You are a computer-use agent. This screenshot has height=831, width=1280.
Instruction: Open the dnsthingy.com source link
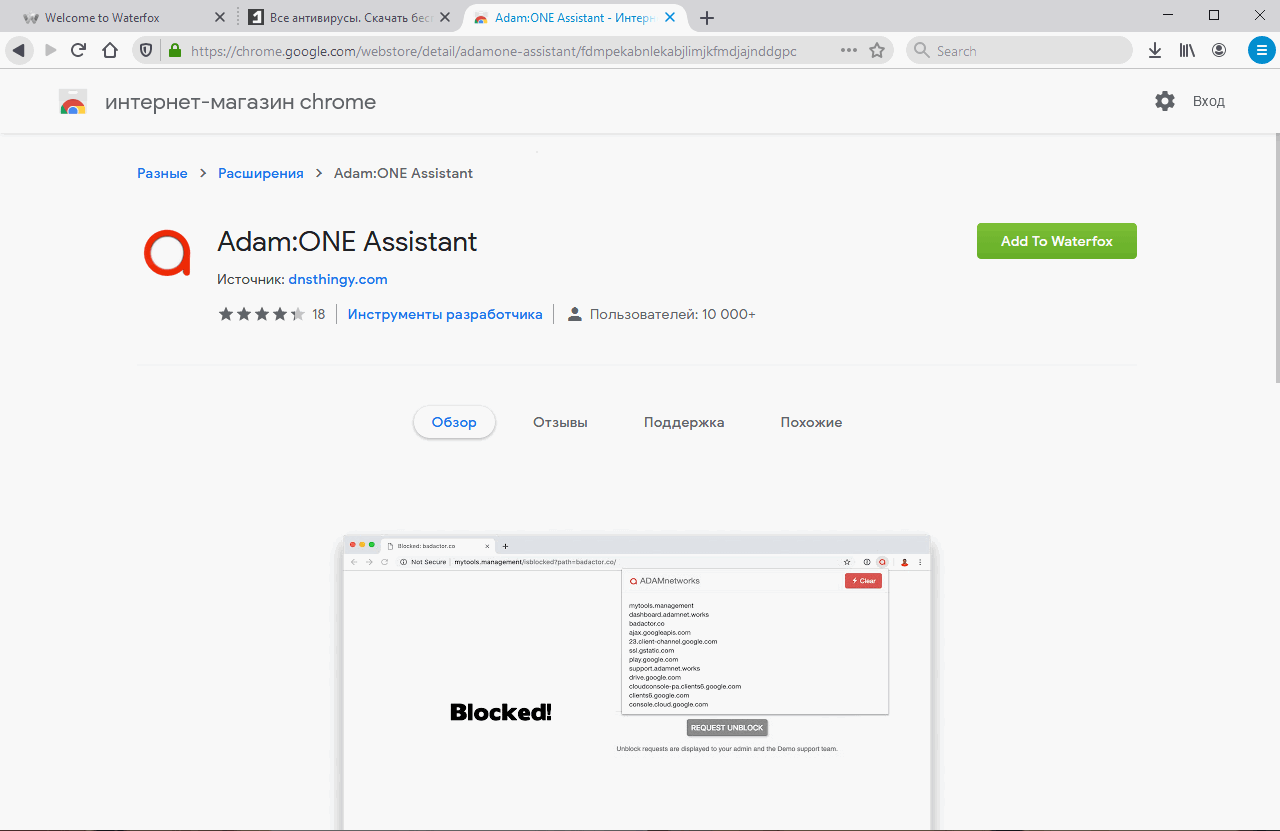pos(338,279)
